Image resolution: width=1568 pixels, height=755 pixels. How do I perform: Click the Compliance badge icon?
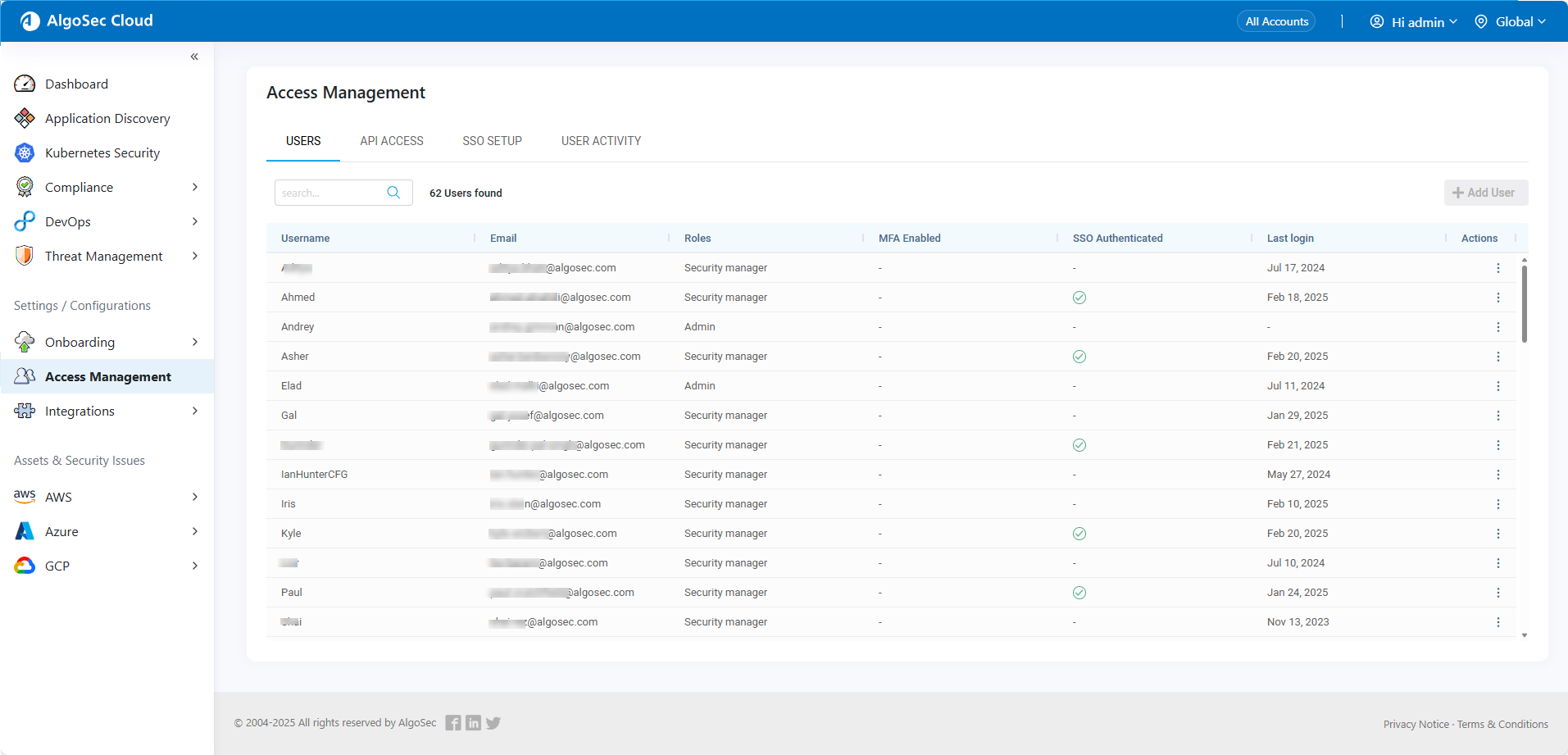pos(25,187)
